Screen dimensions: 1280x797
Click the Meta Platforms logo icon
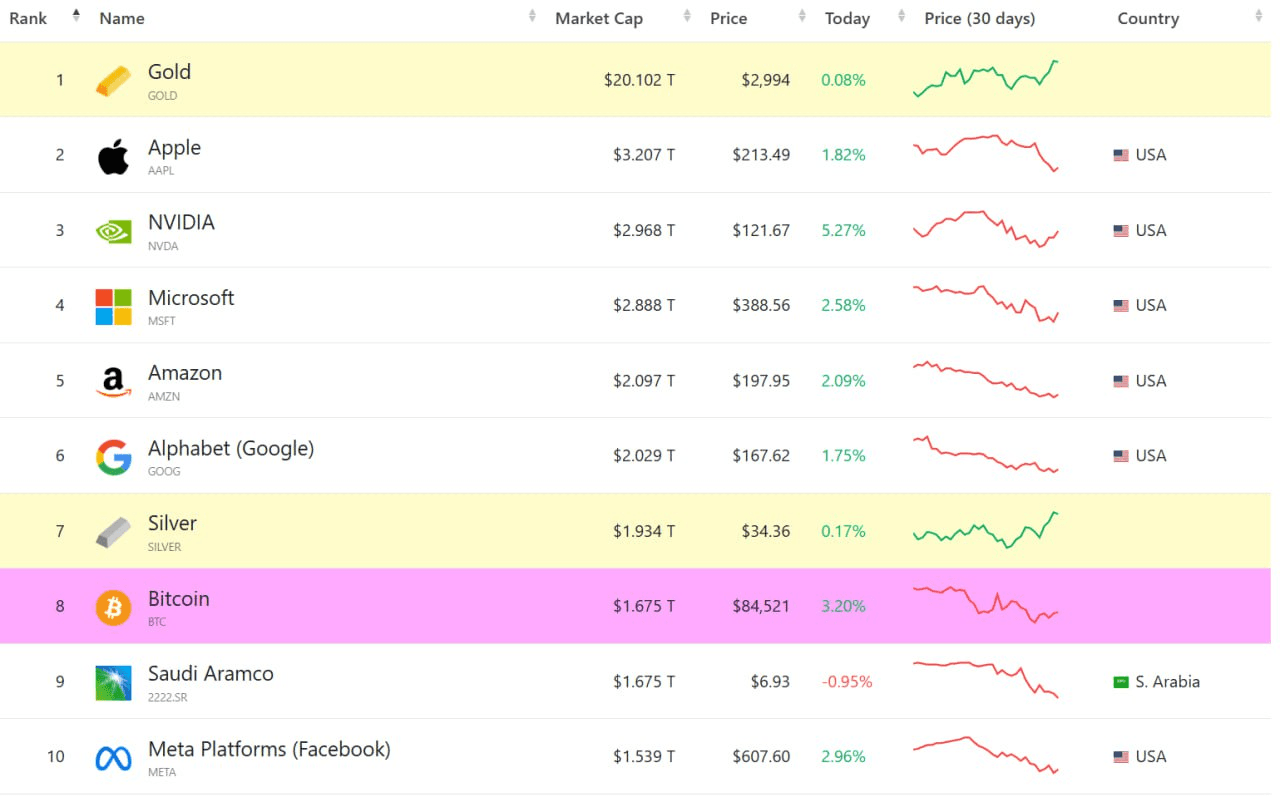pyautogui.click(x=113, y=758)
